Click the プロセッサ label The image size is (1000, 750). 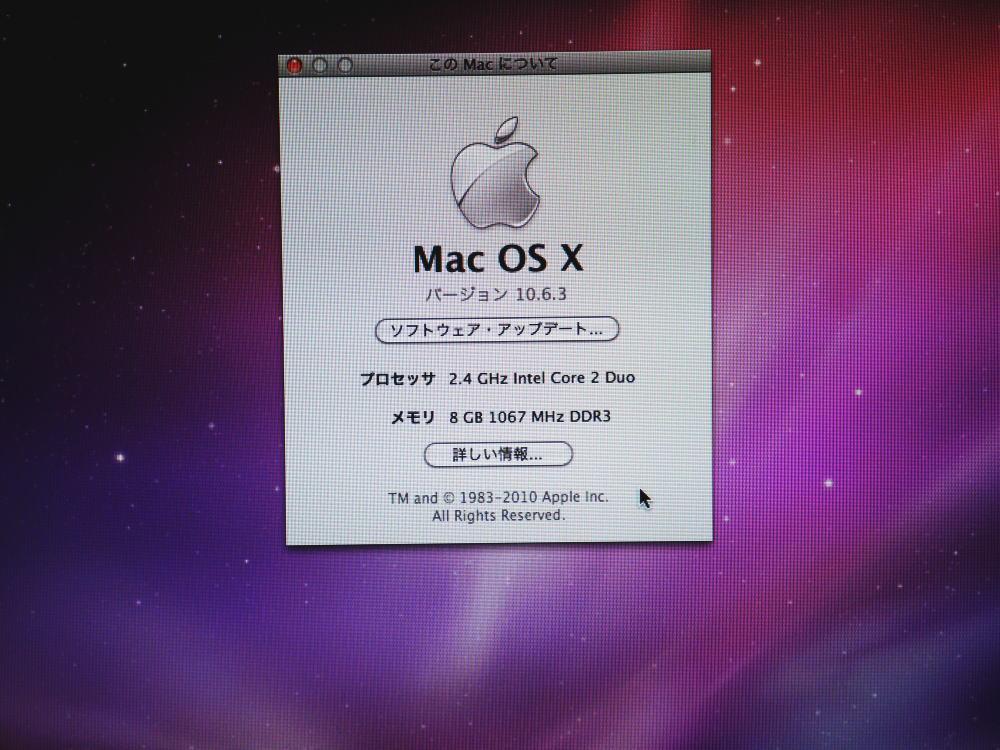(x=398, y=379)
